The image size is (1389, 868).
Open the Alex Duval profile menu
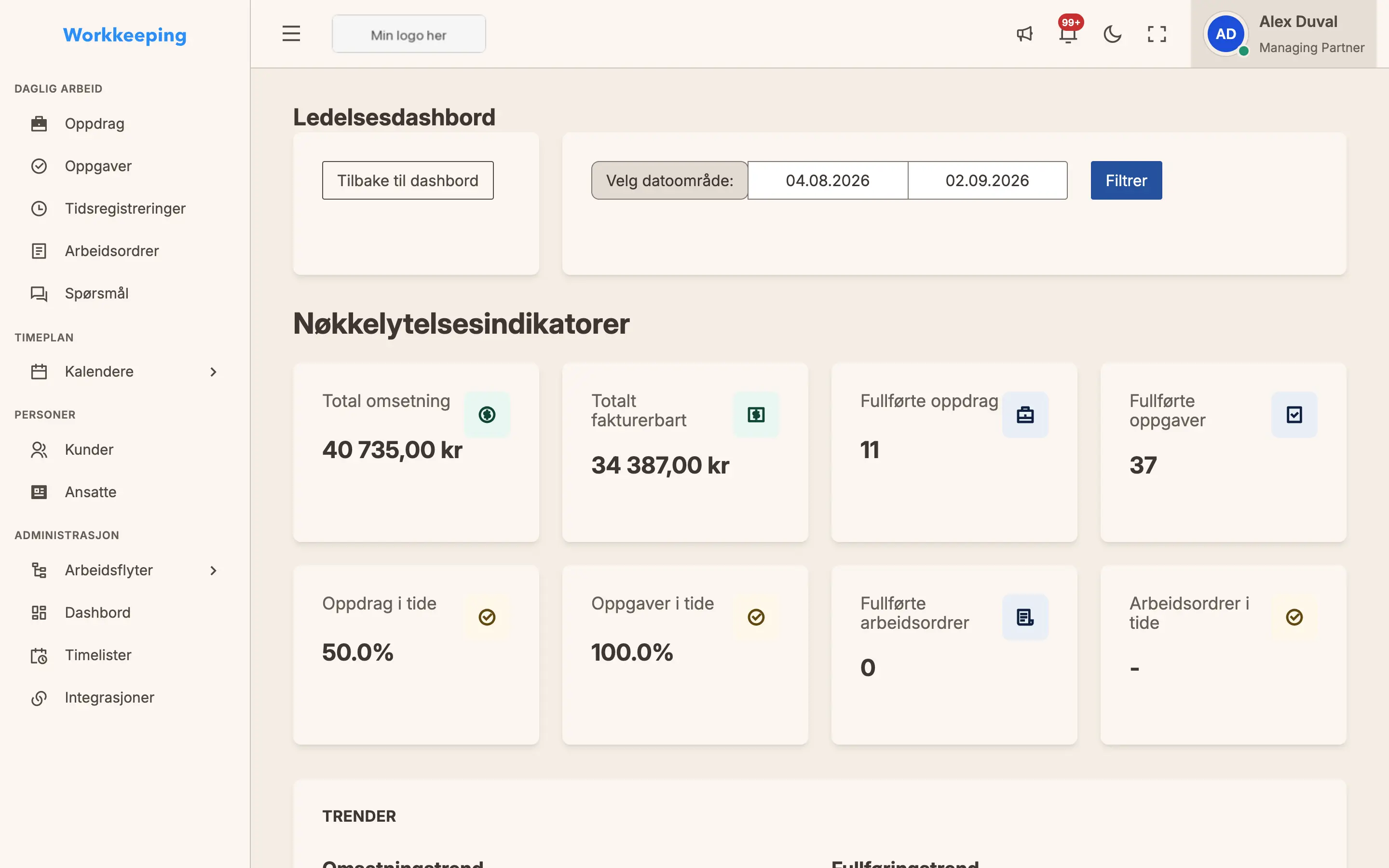pyautogui.click(x=1283, y=34)
